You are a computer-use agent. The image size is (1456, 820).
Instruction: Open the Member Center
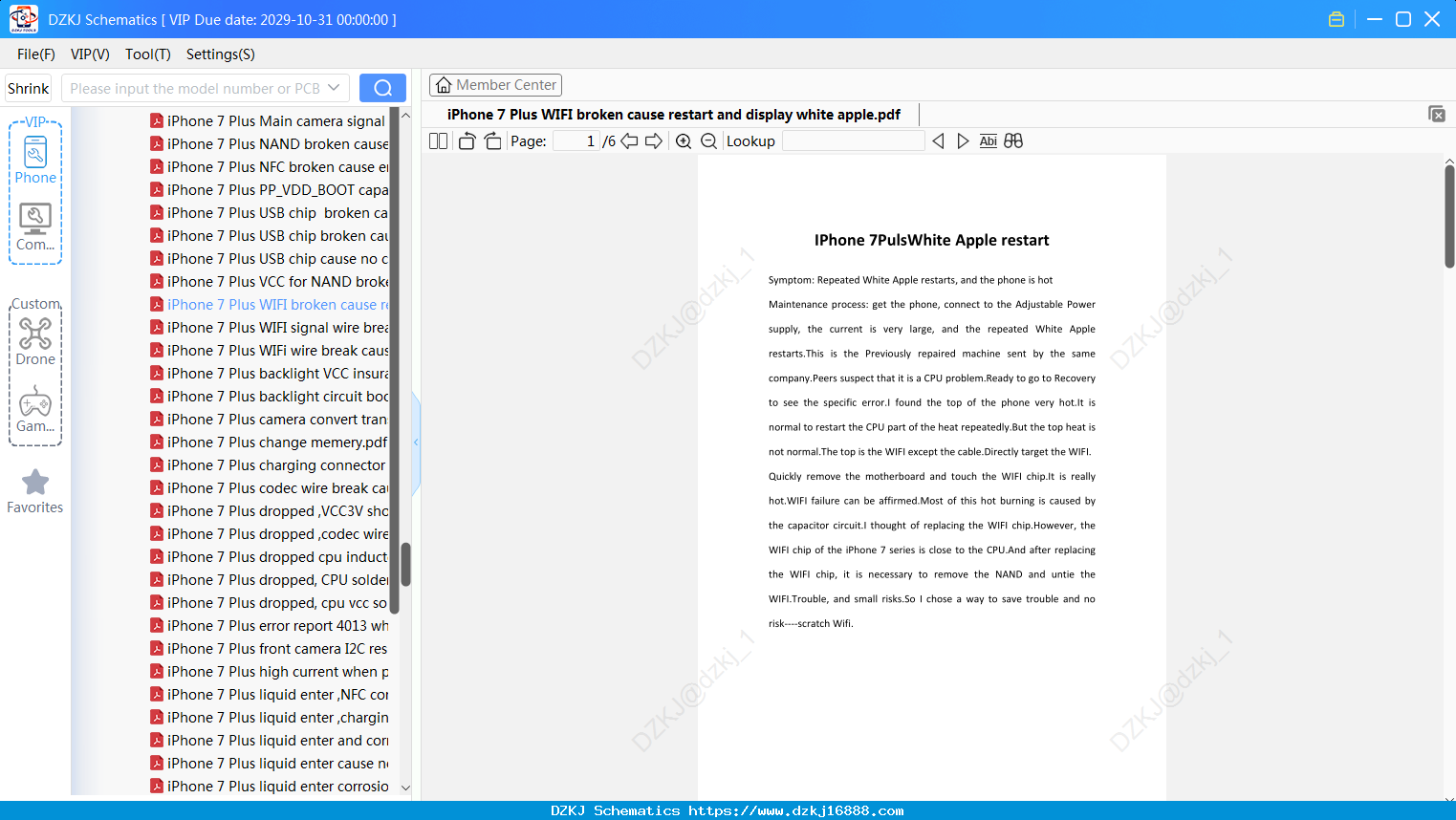[495, 85]
